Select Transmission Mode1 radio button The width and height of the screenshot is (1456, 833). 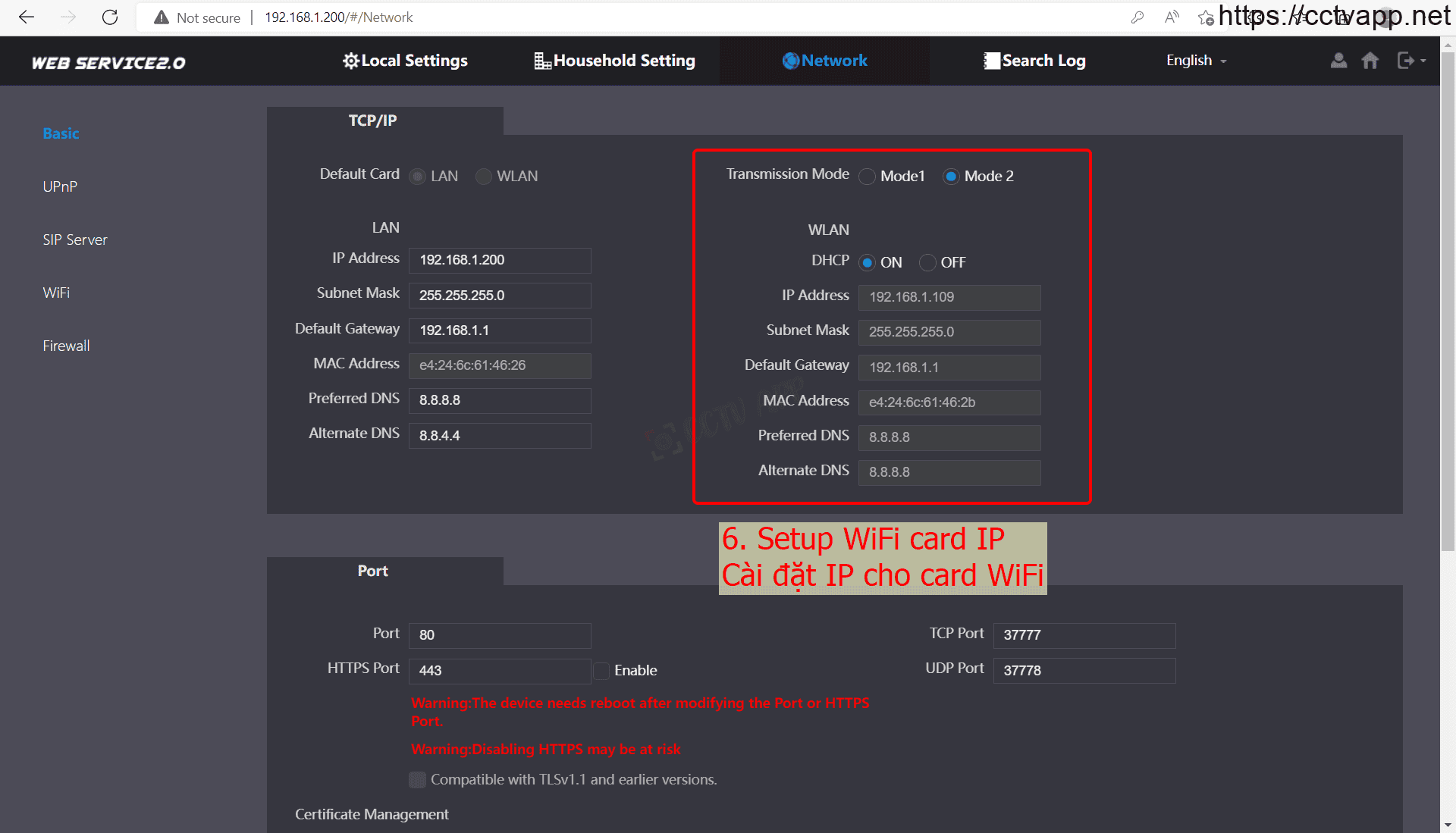tap(867, 177)
